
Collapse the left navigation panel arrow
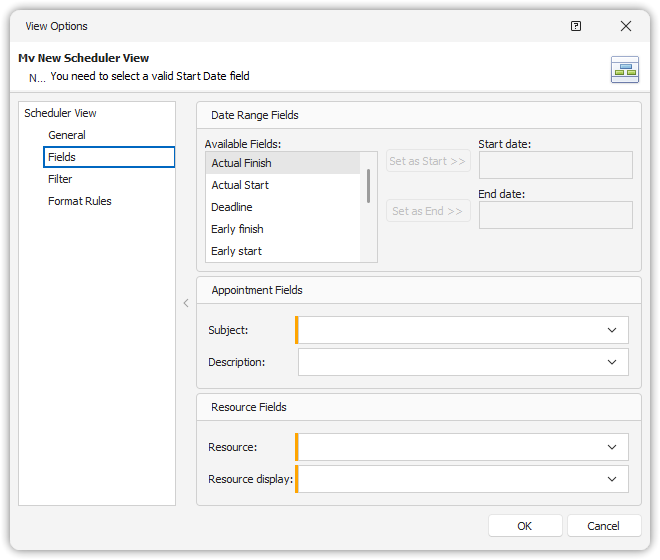(186, 303)
